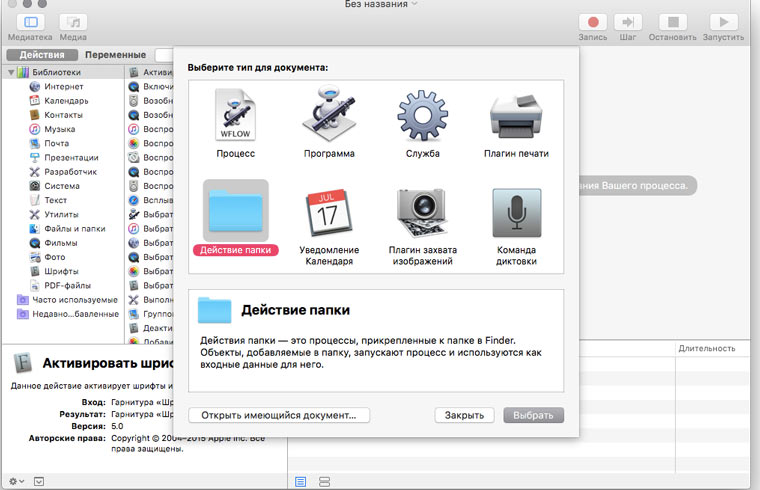760x490 pixels.
Task: Switch log to list view icon
Action: [x=301, y=482]
